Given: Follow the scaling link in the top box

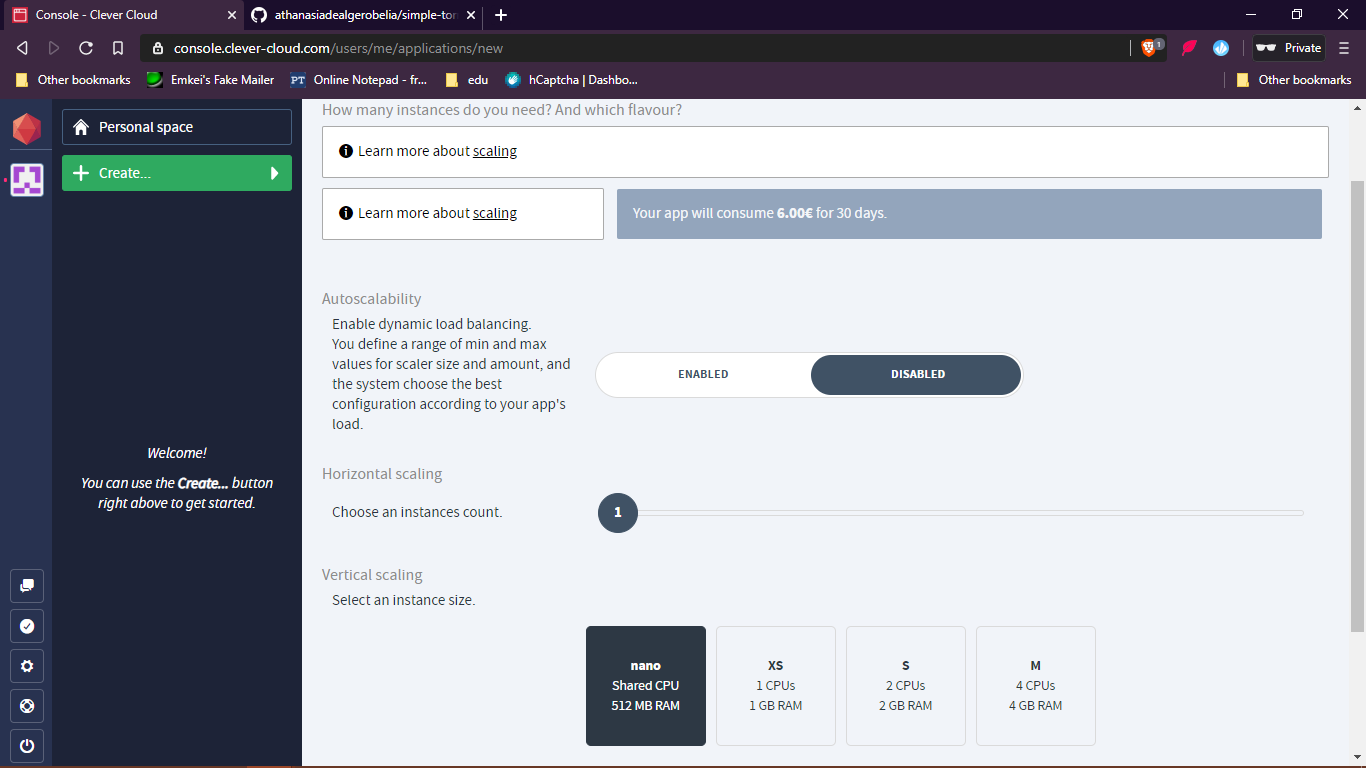Looking at the screenshot, I should tap(495, 151).
